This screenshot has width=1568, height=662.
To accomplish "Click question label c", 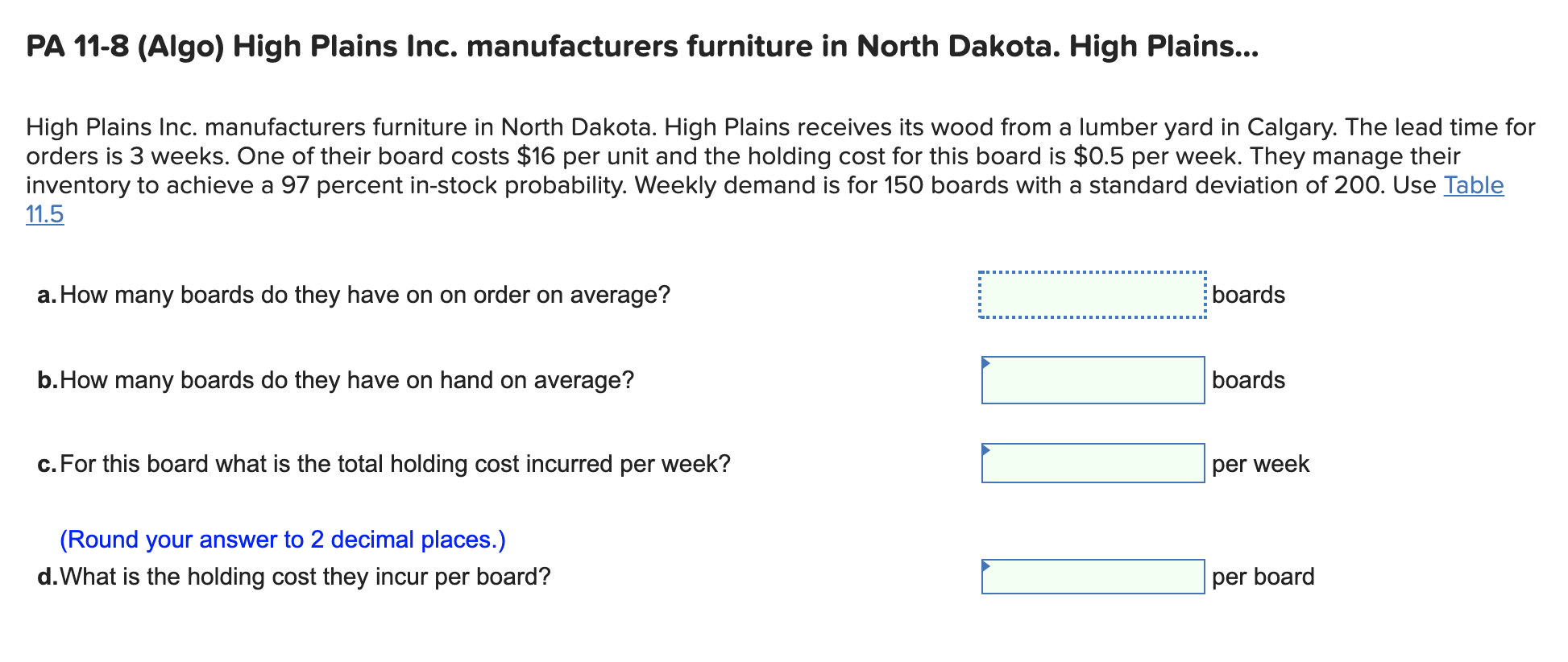I will coord(45,464).
